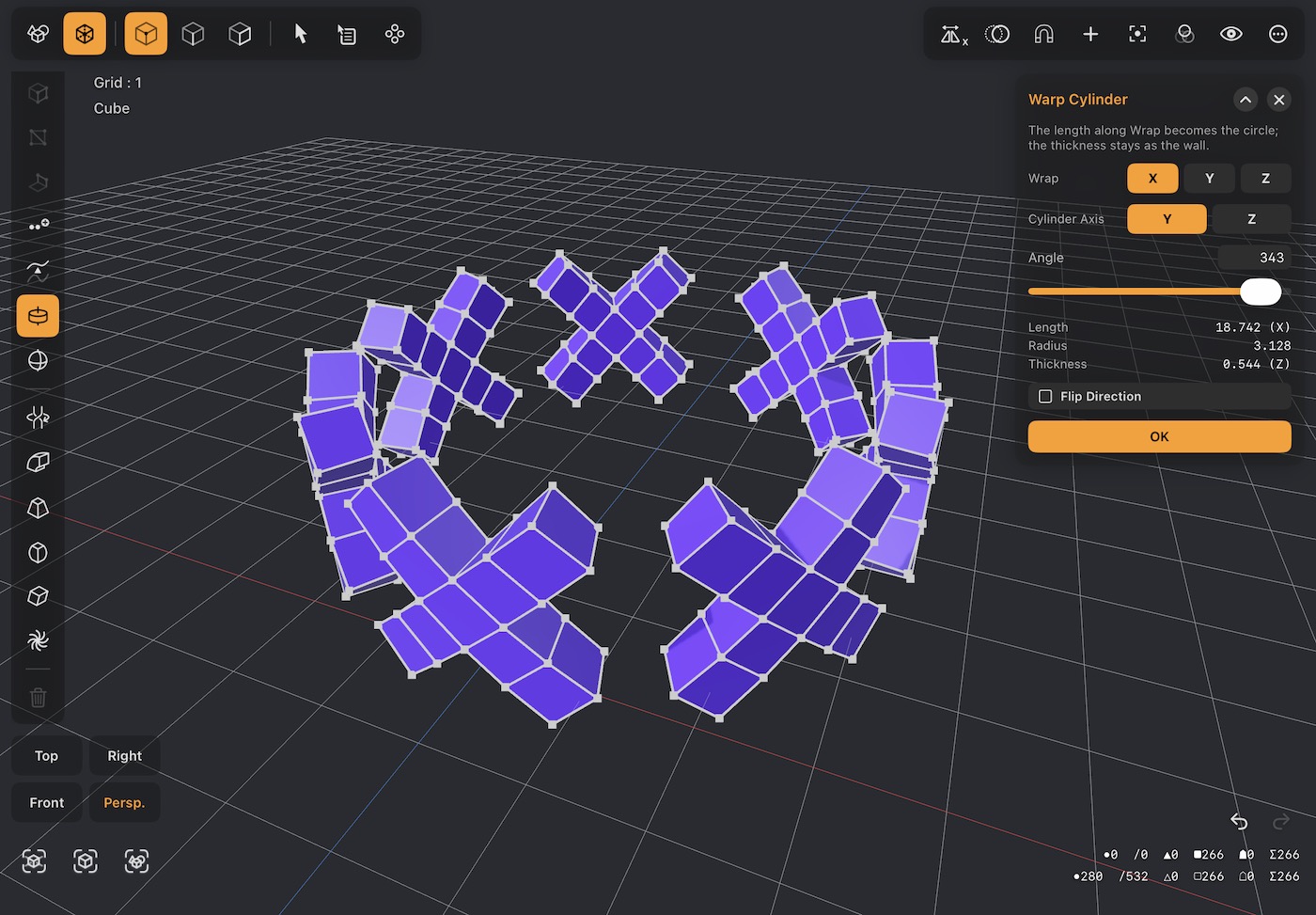Toggle the magnet snapping tool
The image size is (1316, 915).
pyautogui.click(x=1043, y=34)
